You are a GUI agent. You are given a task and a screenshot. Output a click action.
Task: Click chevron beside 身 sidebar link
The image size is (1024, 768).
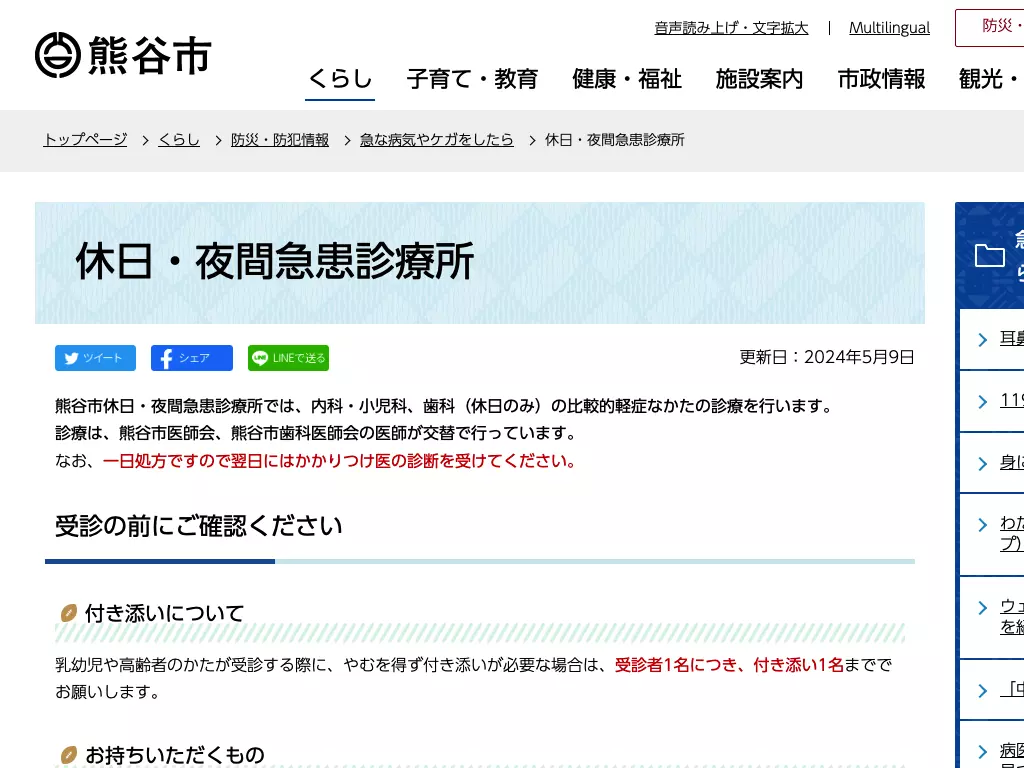tap(983, 463)
